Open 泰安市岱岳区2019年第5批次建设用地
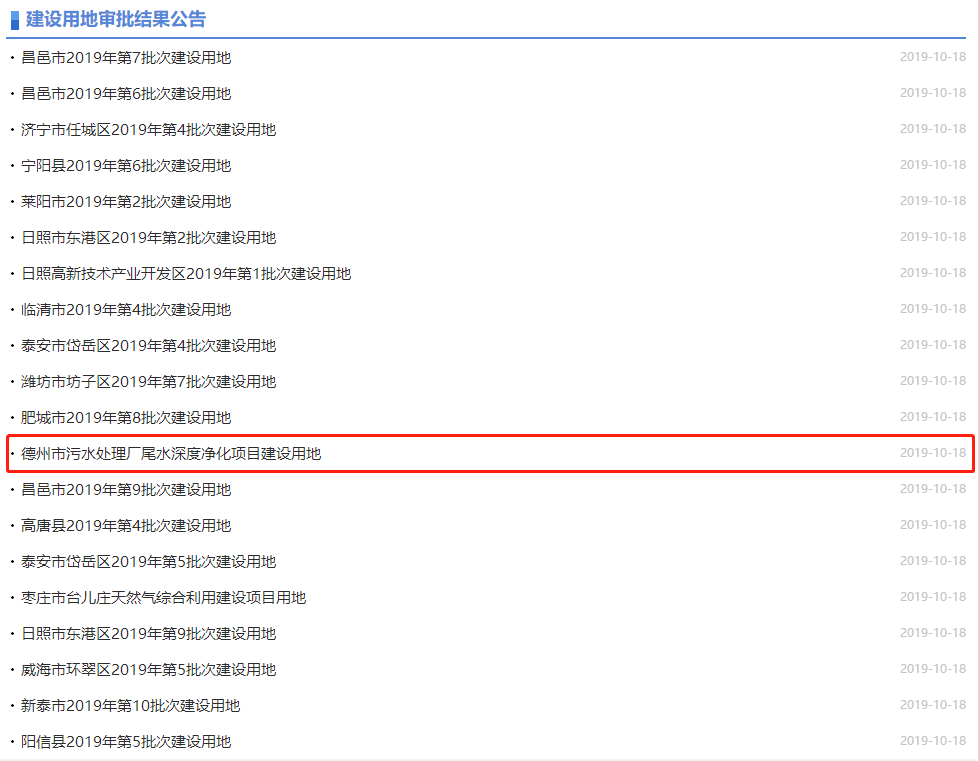 pyautogui.click(x=149, y=561)
